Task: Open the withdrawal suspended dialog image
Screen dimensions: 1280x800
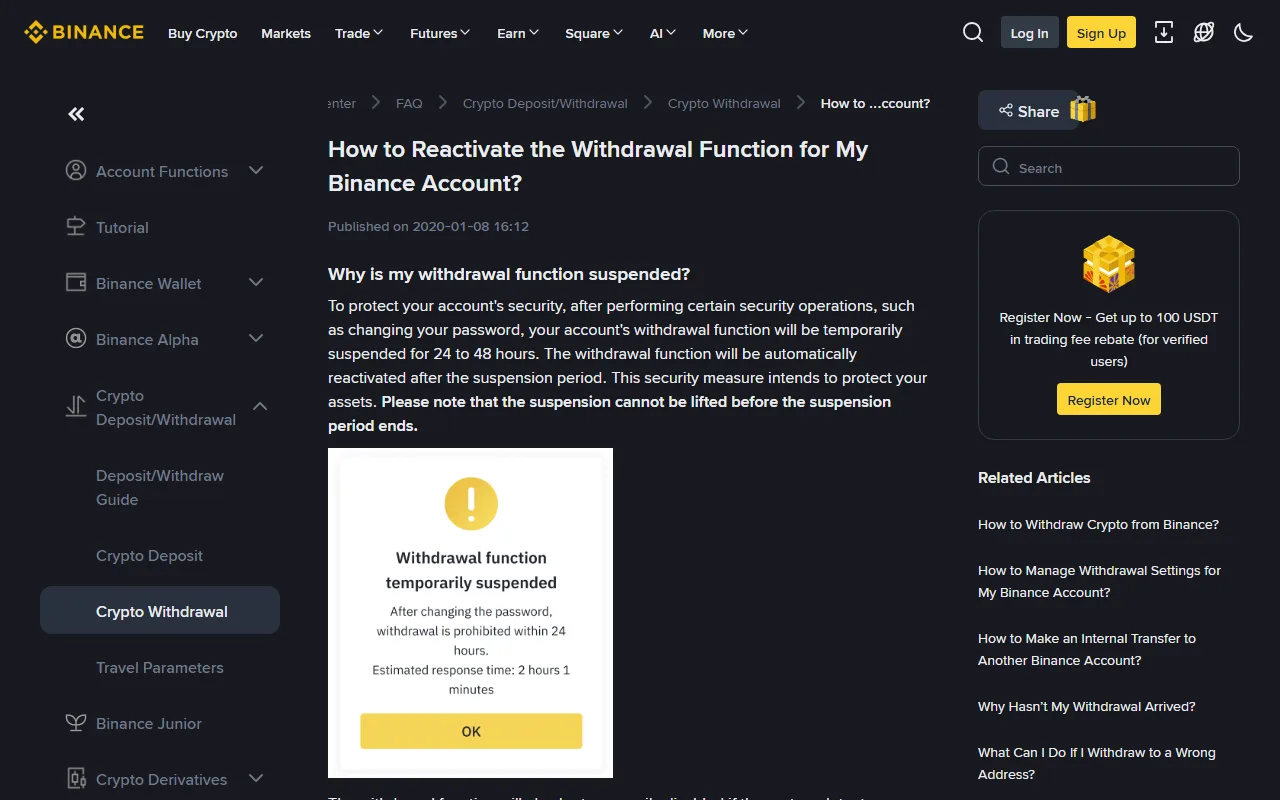Action: pos(470,613)
